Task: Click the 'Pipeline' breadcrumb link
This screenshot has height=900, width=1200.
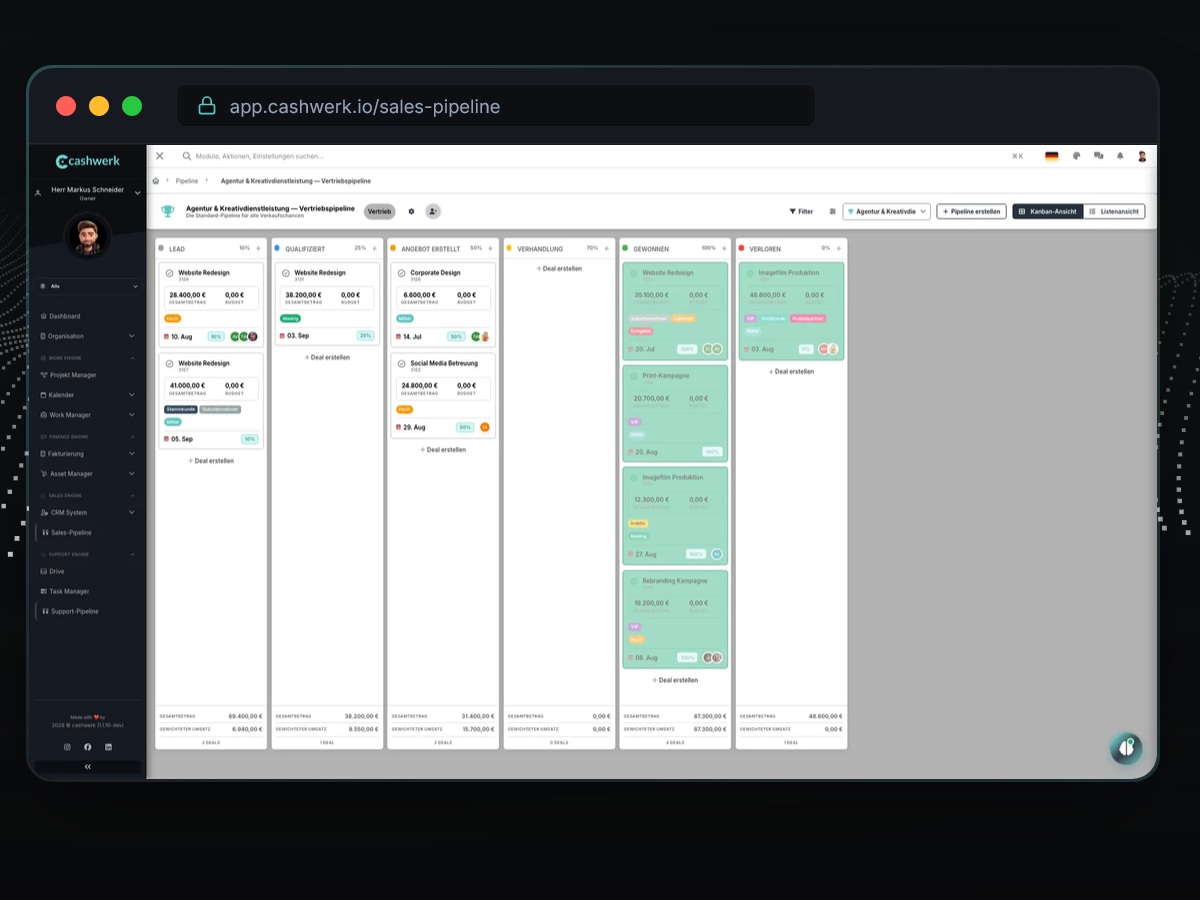Action: (x=187, y=181)
